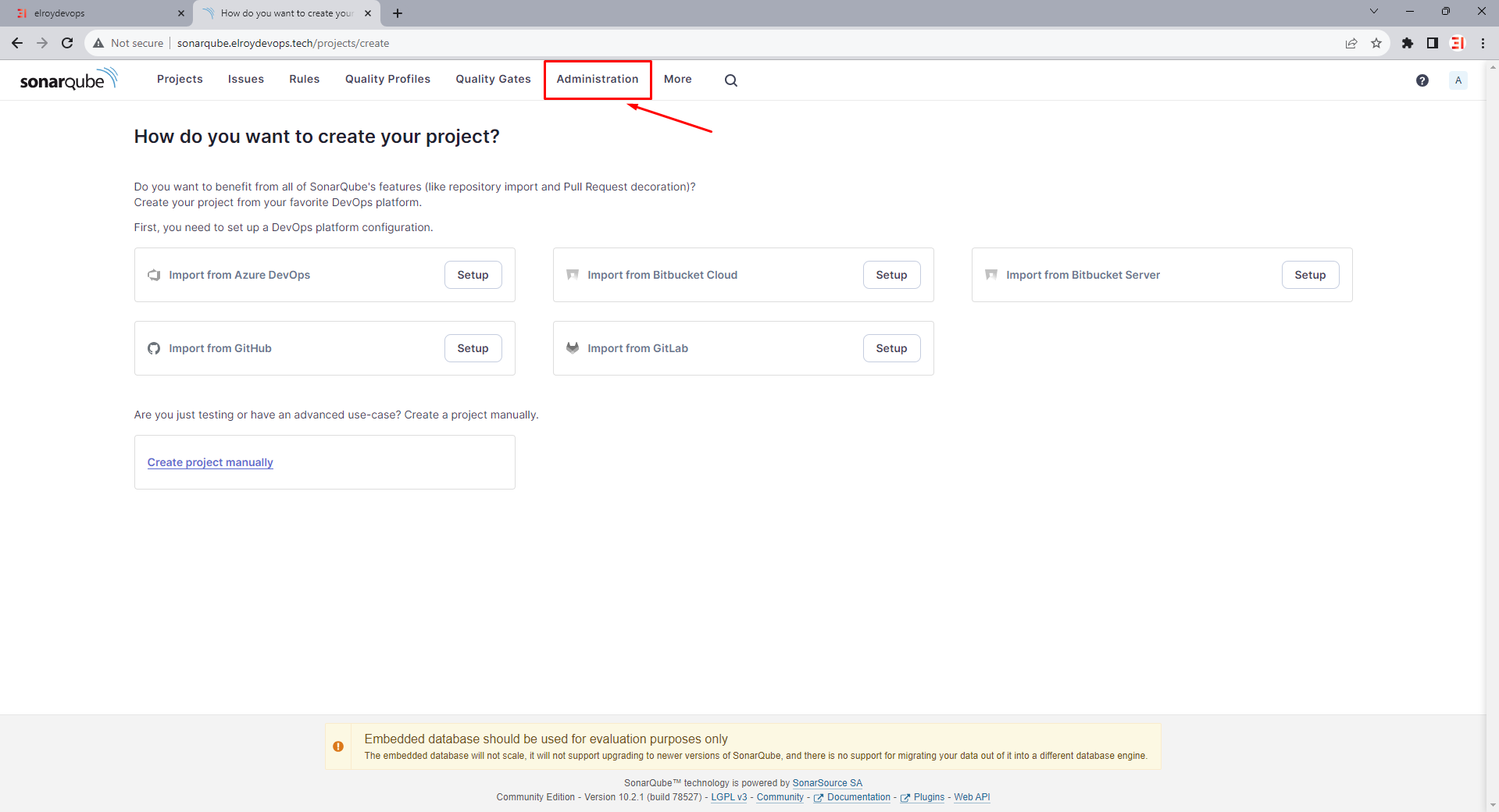Open the browser extensions puzzle icon
Screen dimensions: 1499x812
coord(1408,43)
